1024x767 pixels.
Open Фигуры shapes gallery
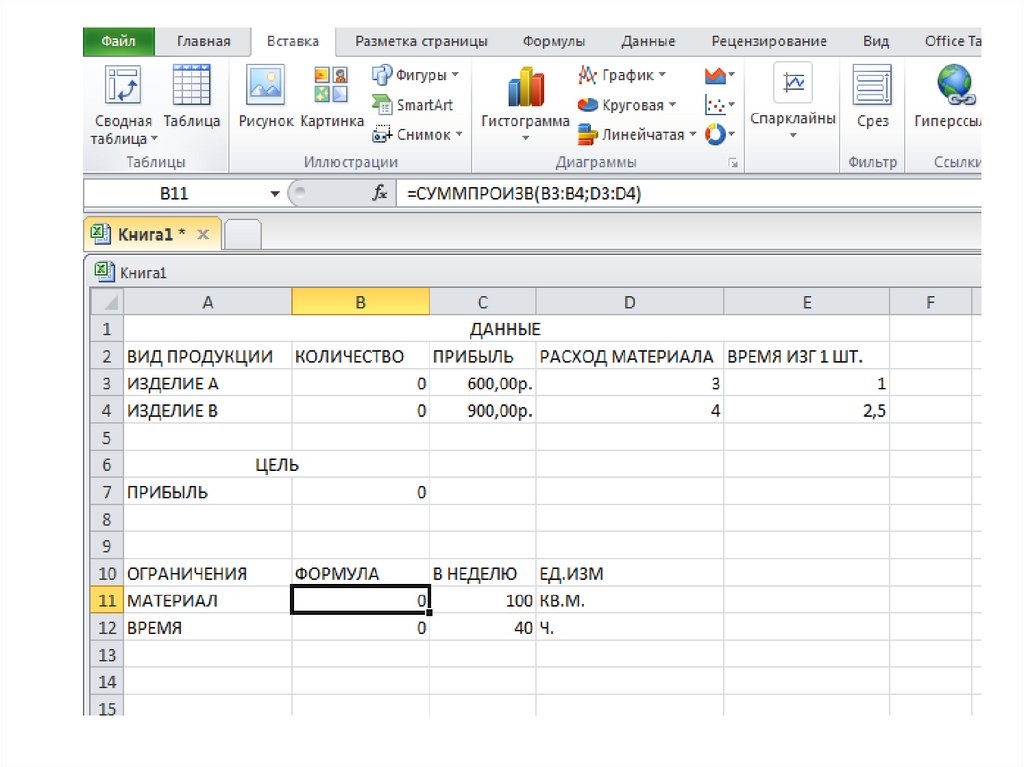(415, 75)
